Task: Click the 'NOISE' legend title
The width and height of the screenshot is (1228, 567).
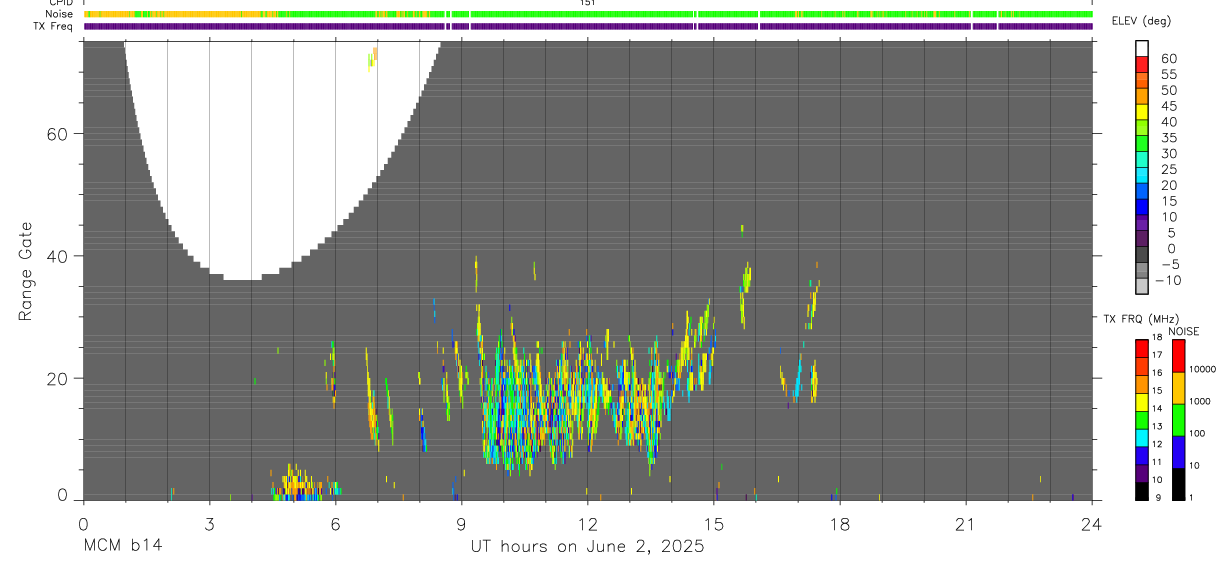Action: (x=1184, y=331)
